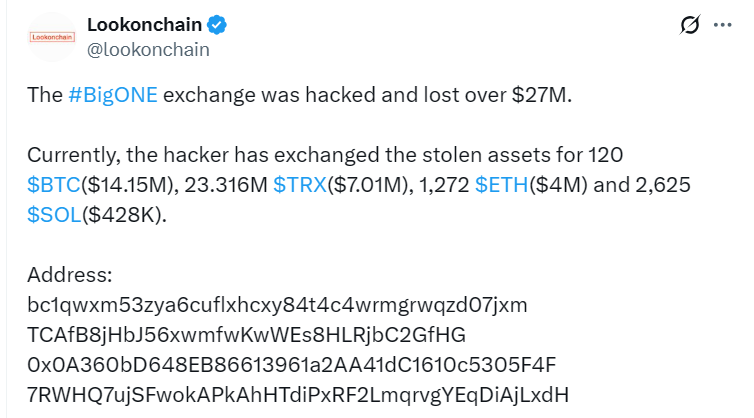Screen dimensions: 754x418
Task: Open the @lookonchain handle link
Action: tap(148, 50)
